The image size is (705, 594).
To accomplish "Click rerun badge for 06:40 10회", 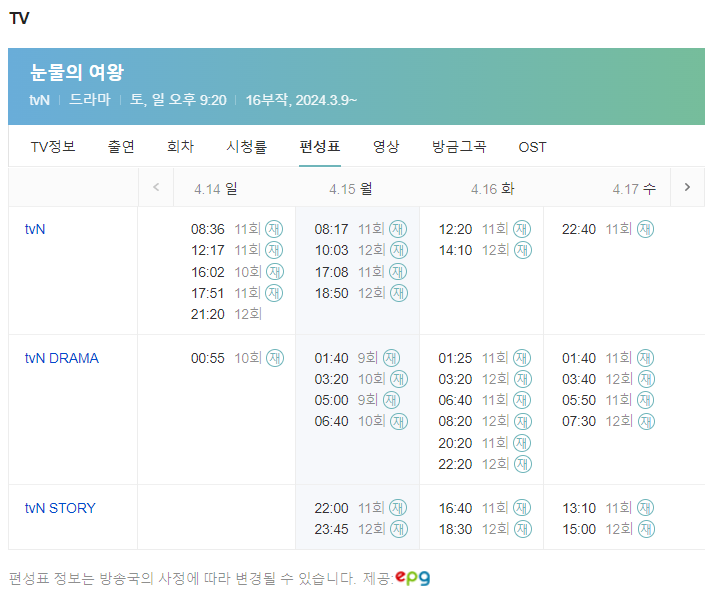I will 399,421.
